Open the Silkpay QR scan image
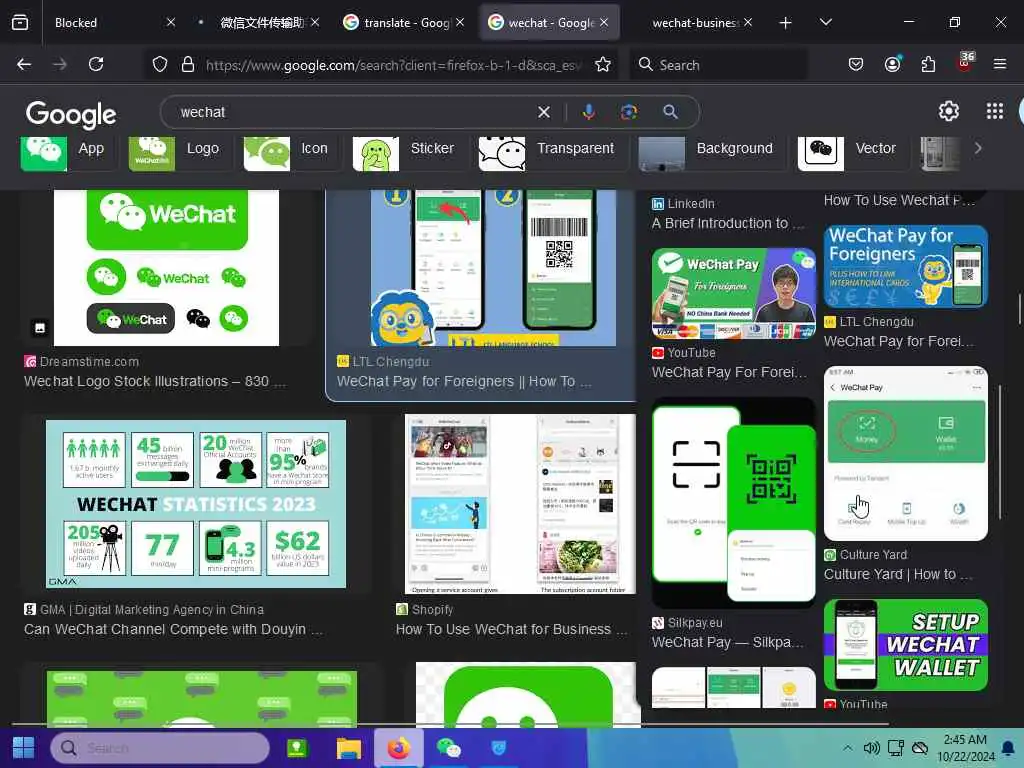This screenshot has width=1024, height=768. (733, 503)
